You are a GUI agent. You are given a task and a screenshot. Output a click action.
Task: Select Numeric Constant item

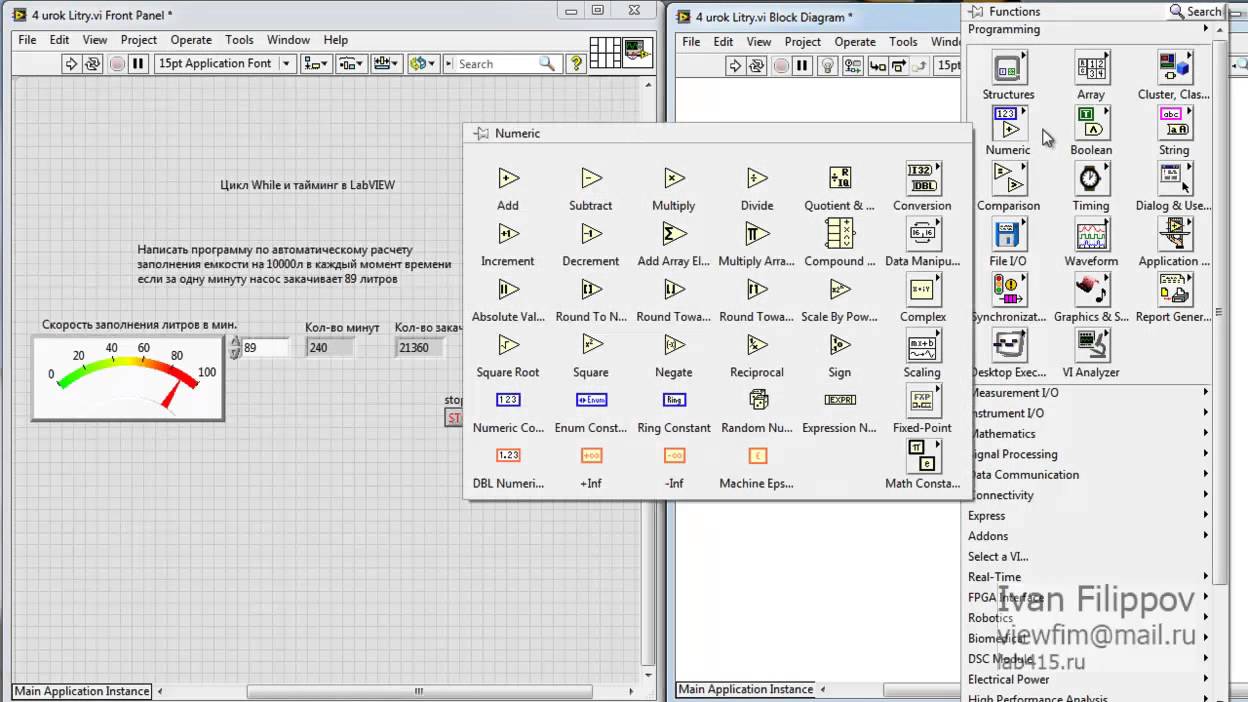508,400
